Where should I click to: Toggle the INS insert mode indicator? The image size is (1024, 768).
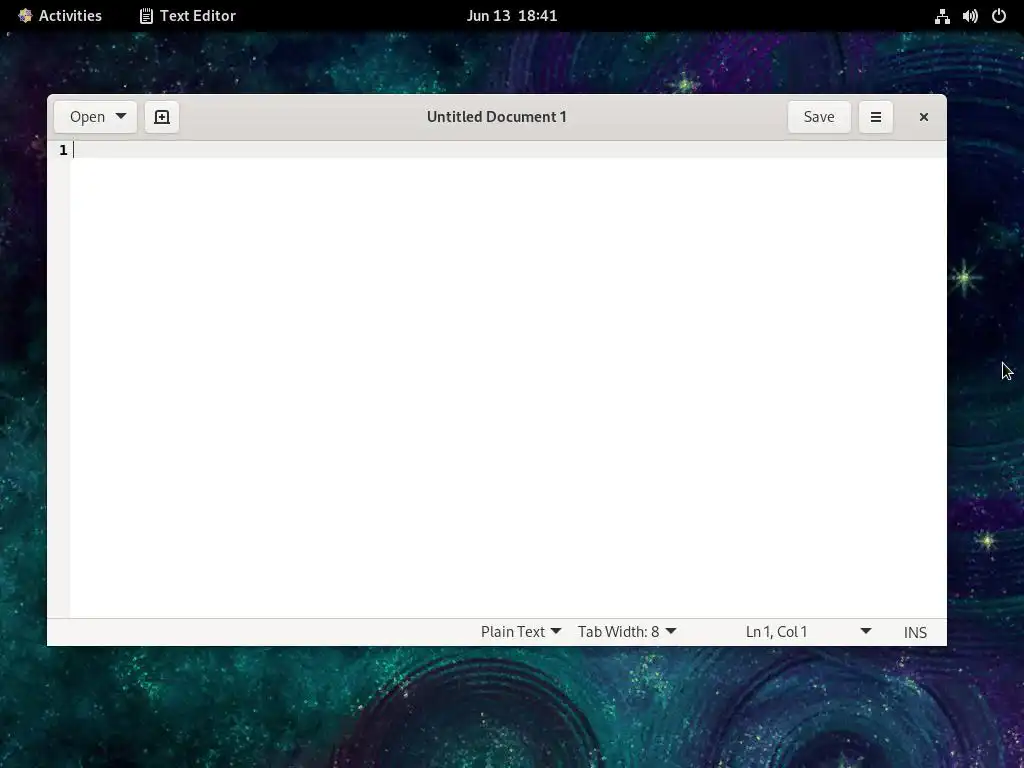[x=915, y=632]
